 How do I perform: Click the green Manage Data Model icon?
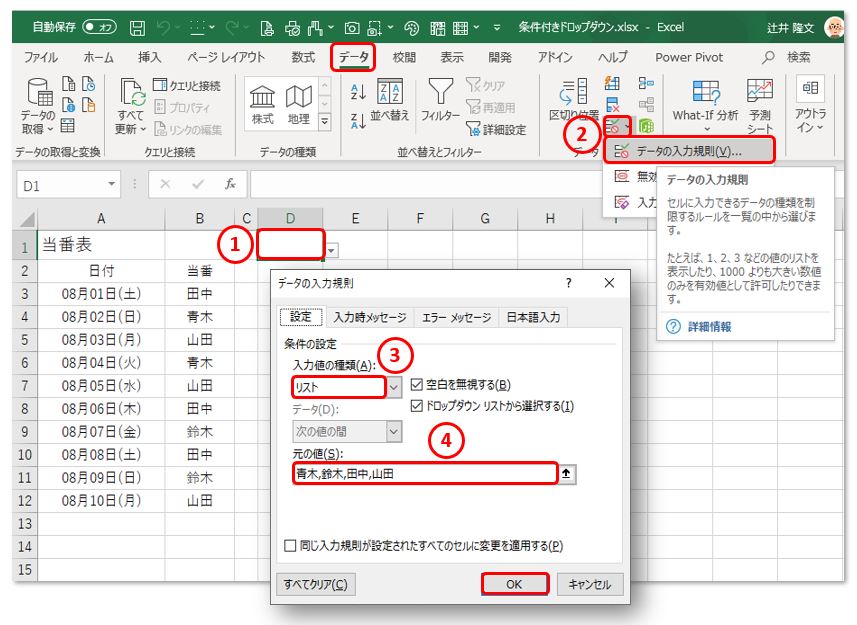click(646, 126)
